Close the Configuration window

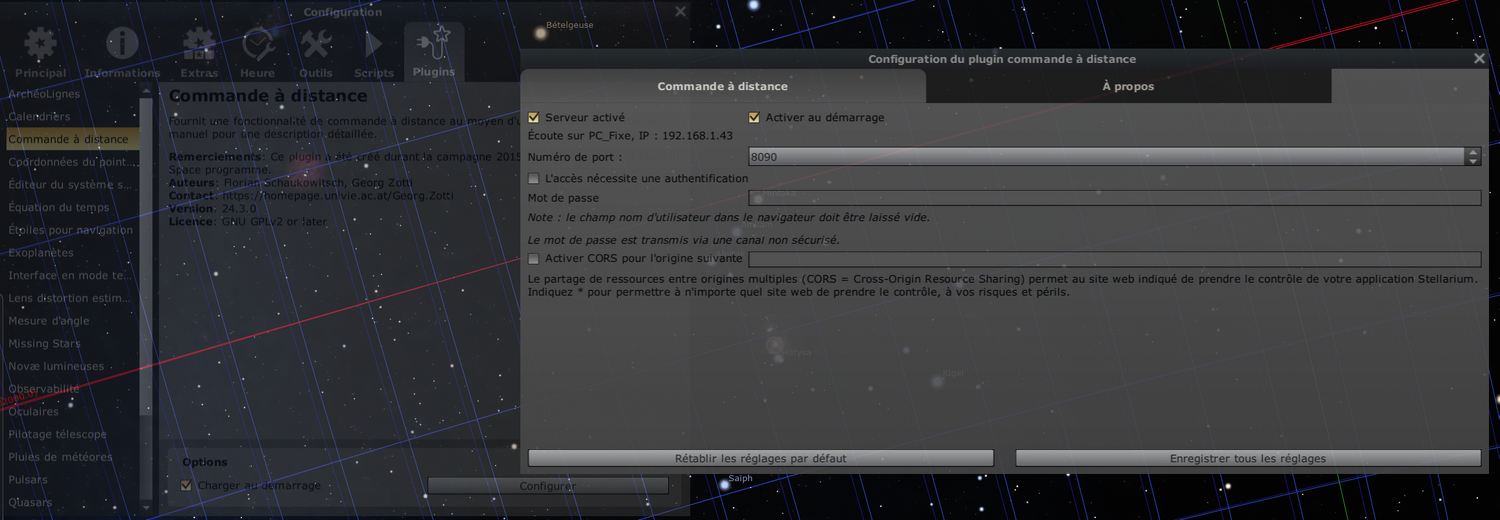[681, 12]
